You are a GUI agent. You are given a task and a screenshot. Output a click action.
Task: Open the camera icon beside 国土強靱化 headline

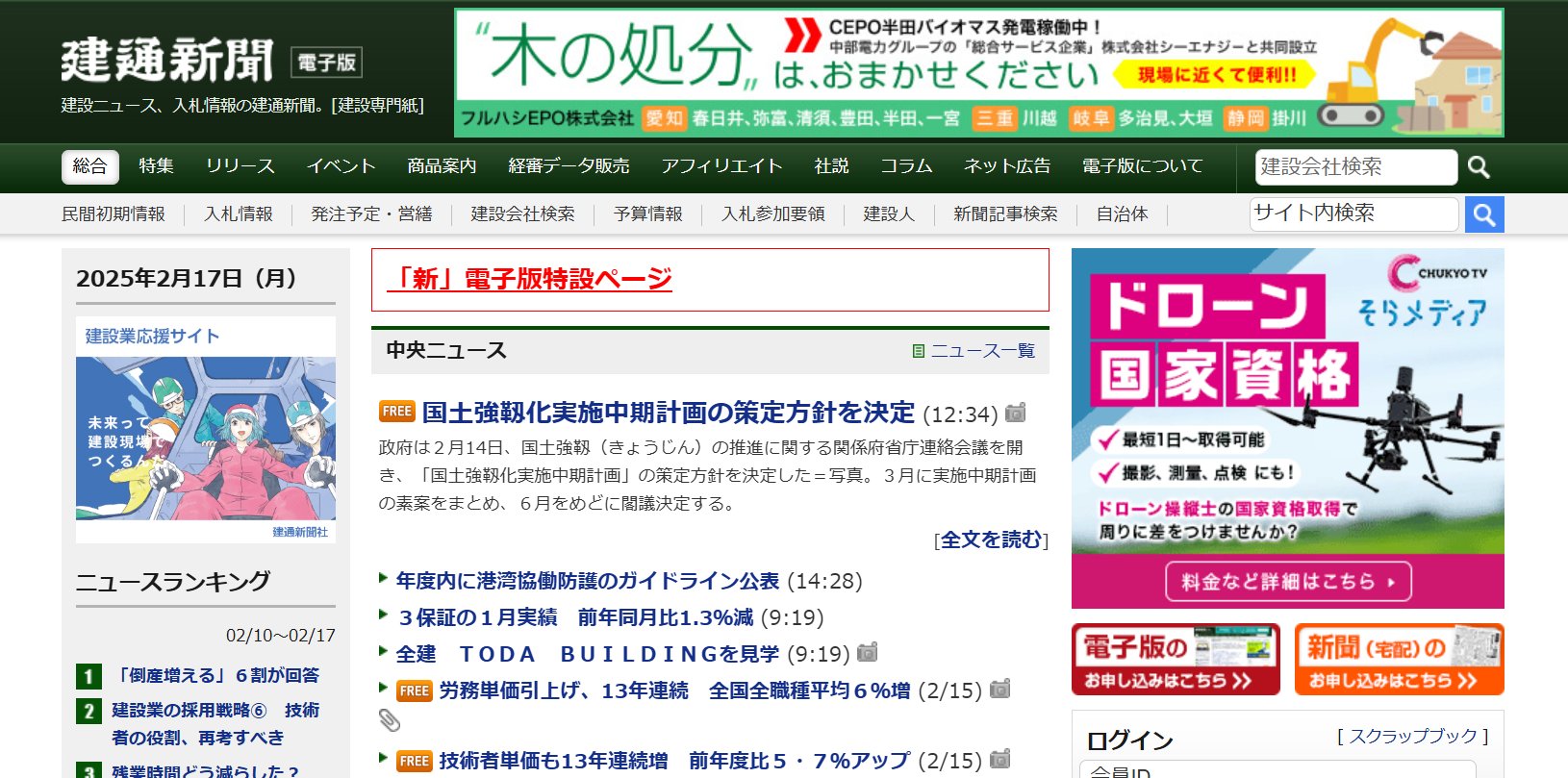pos(1015,413)
